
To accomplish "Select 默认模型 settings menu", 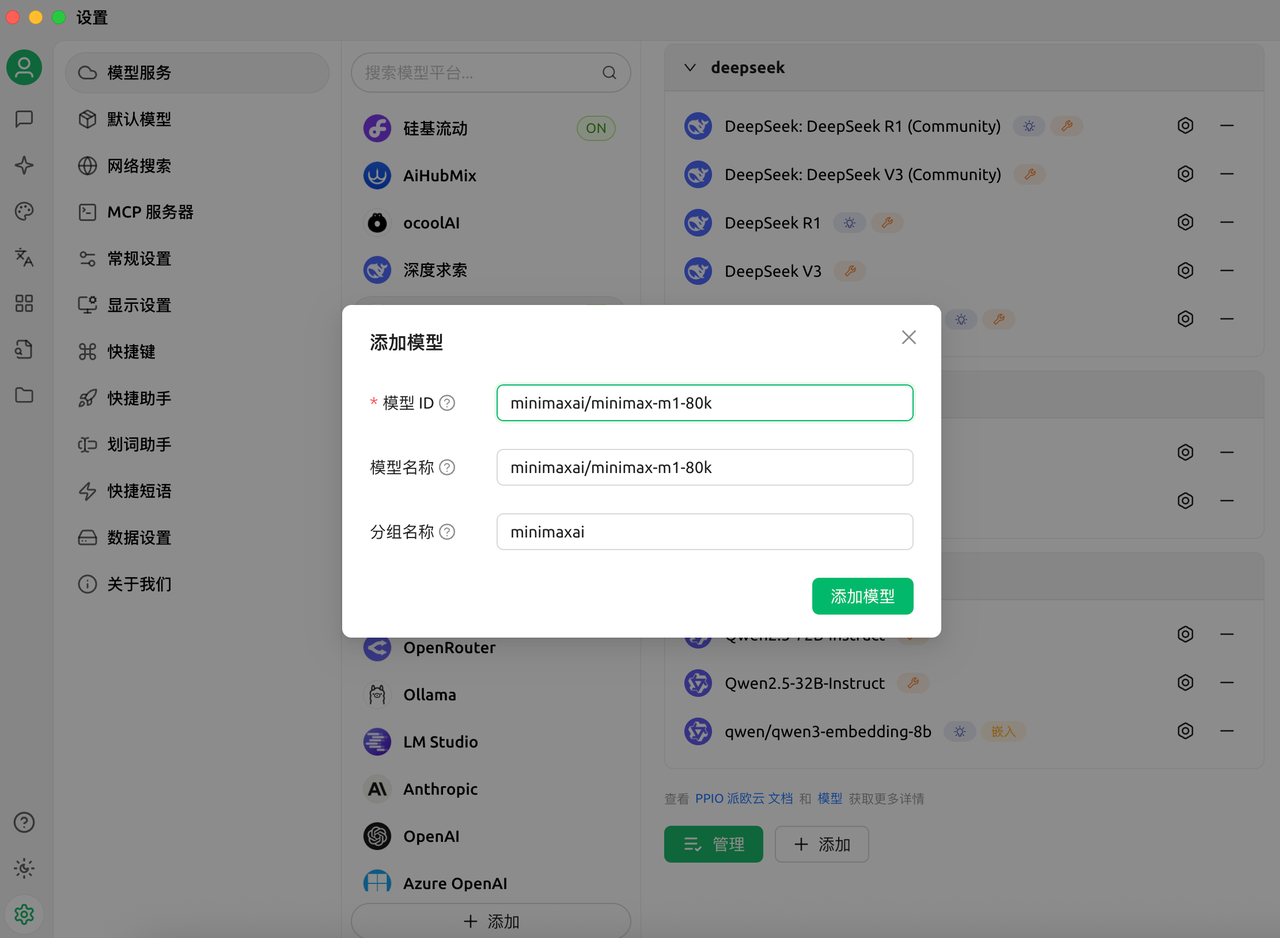I will coord(197,119).
